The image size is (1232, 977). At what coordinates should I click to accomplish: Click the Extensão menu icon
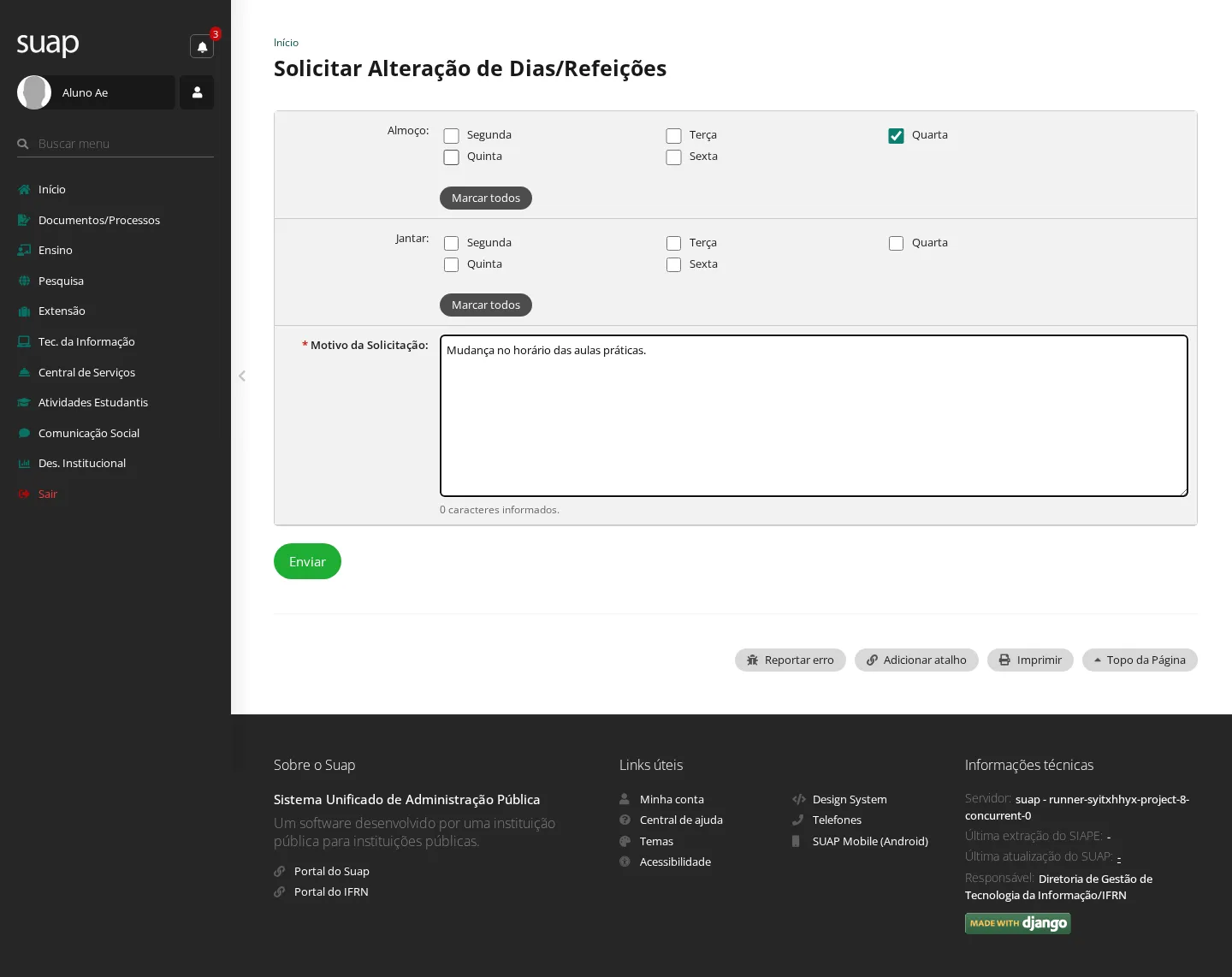click(x=24, y=311)
